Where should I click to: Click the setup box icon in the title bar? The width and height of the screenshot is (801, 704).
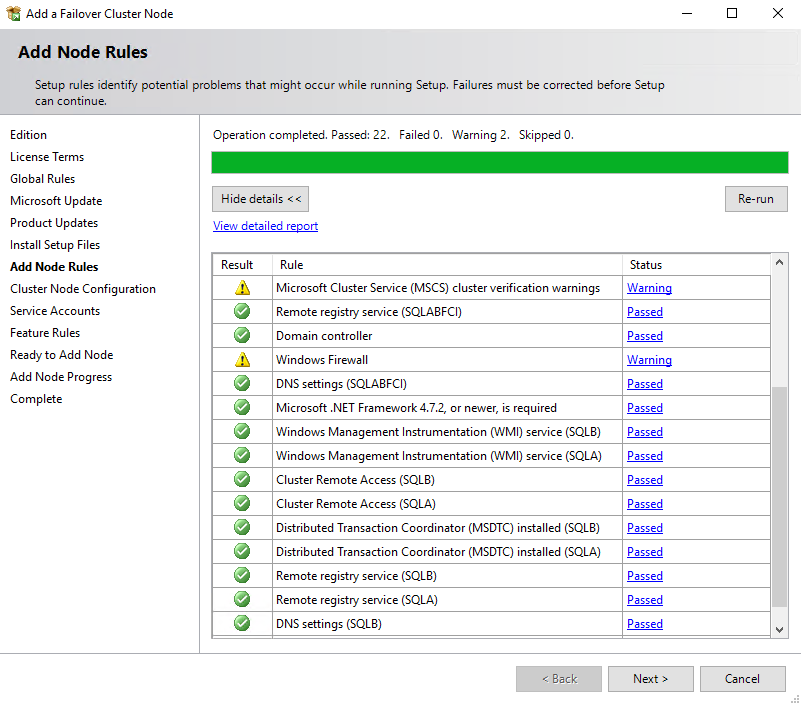click(x=13, y=13)
